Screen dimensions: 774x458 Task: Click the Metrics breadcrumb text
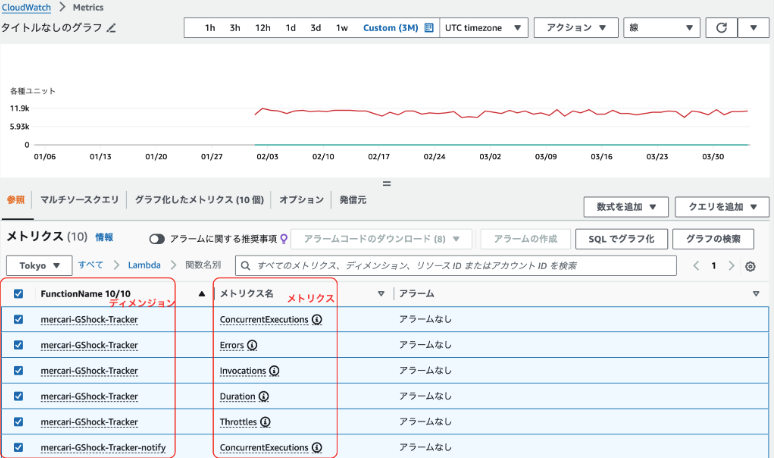88,7
